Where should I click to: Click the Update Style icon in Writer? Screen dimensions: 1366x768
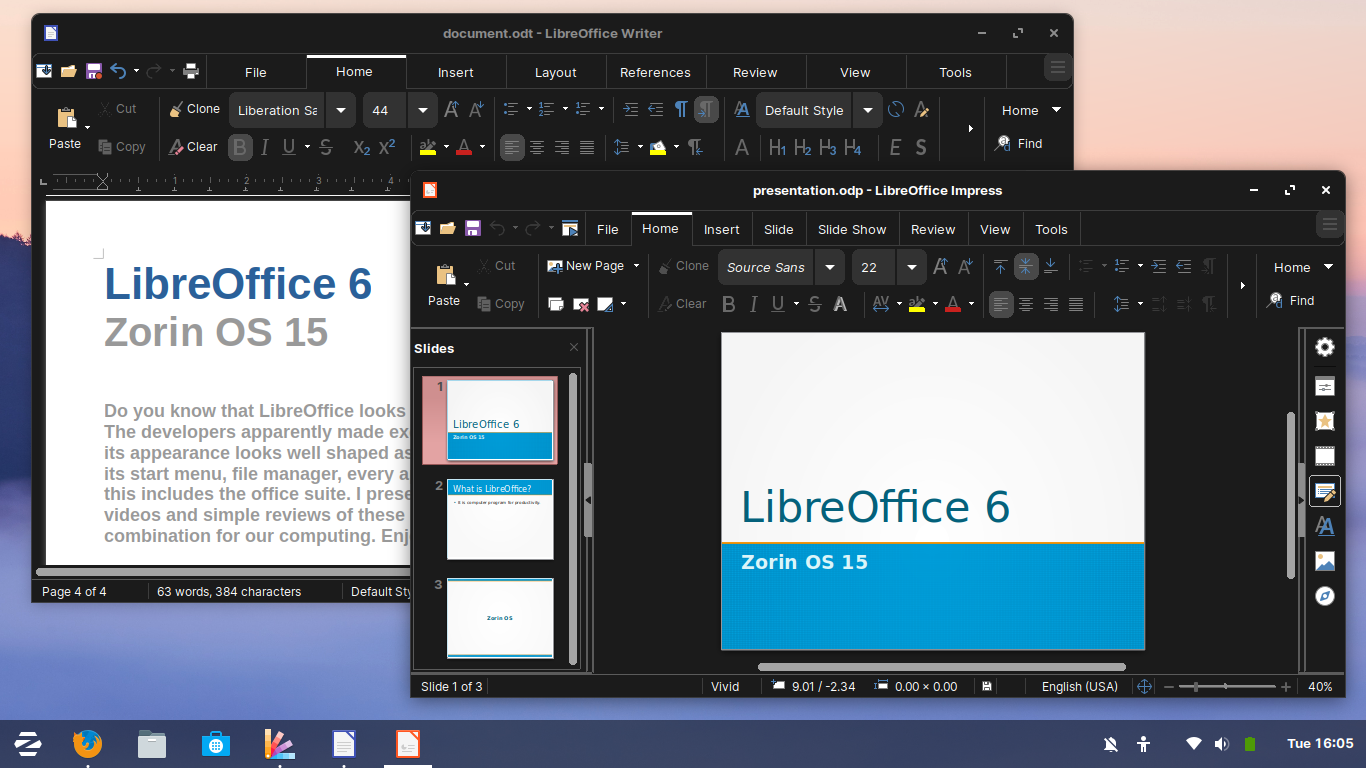point(896,110)
